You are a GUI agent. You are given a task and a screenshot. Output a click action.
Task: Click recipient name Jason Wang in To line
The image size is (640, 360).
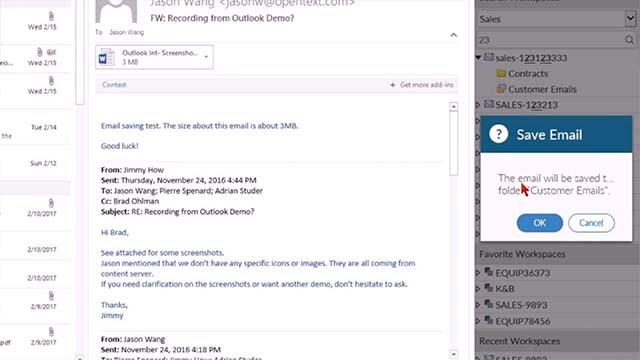coord(127,32)
